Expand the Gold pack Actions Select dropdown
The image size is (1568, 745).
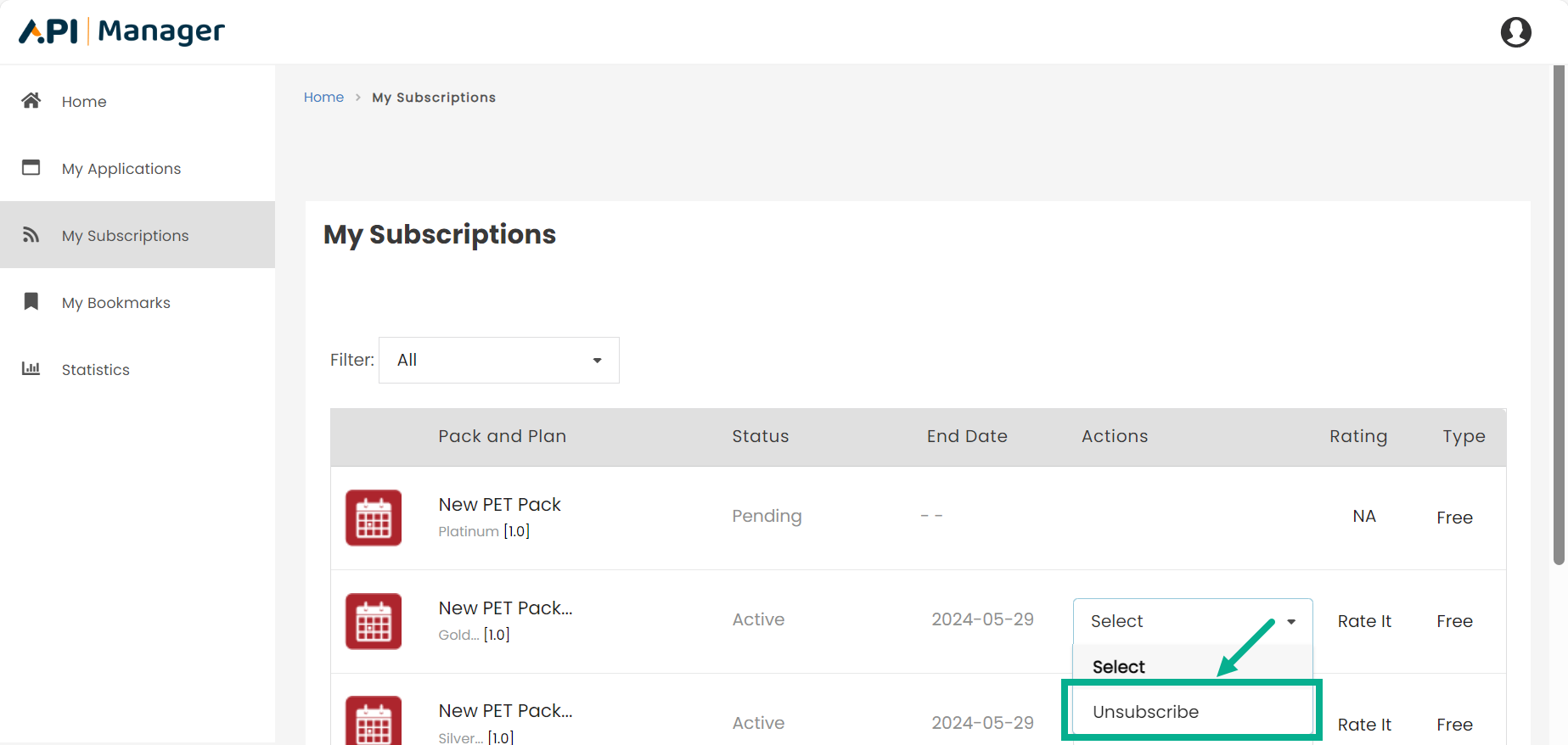(1192, 621)
